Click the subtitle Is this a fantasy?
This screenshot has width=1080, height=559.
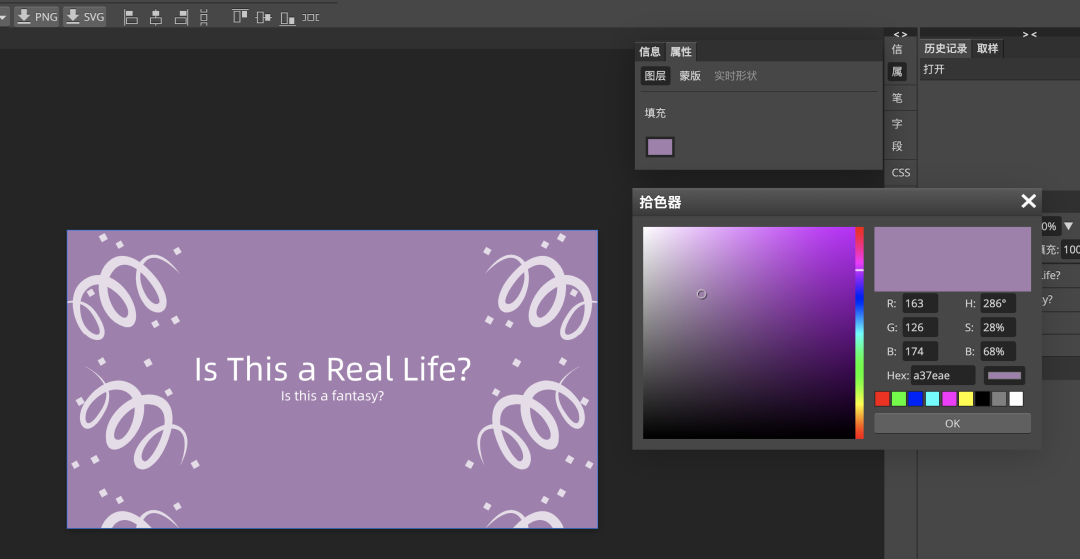tap(333, 396)
